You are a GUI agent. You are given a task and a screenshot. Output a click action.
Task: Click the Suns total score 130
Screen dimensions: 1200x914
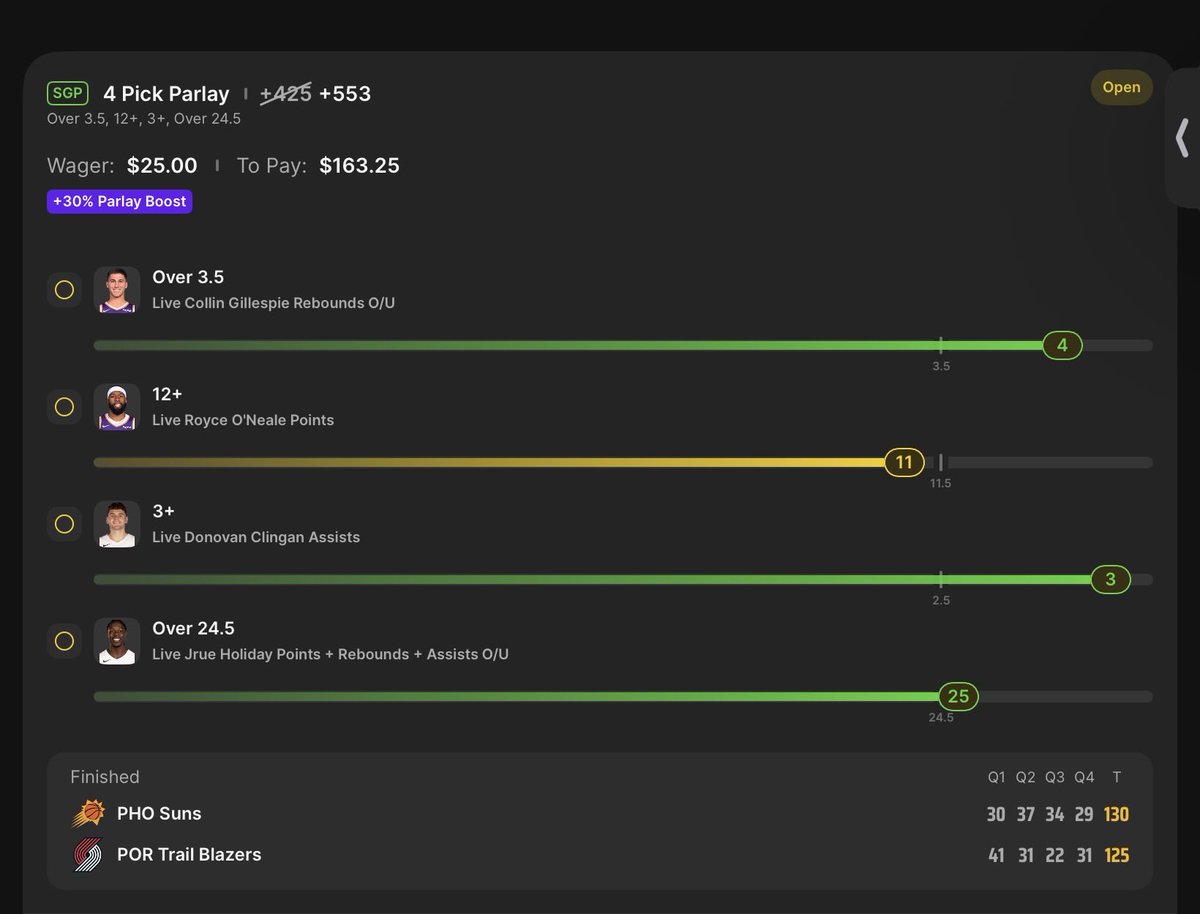(1117, 814)
